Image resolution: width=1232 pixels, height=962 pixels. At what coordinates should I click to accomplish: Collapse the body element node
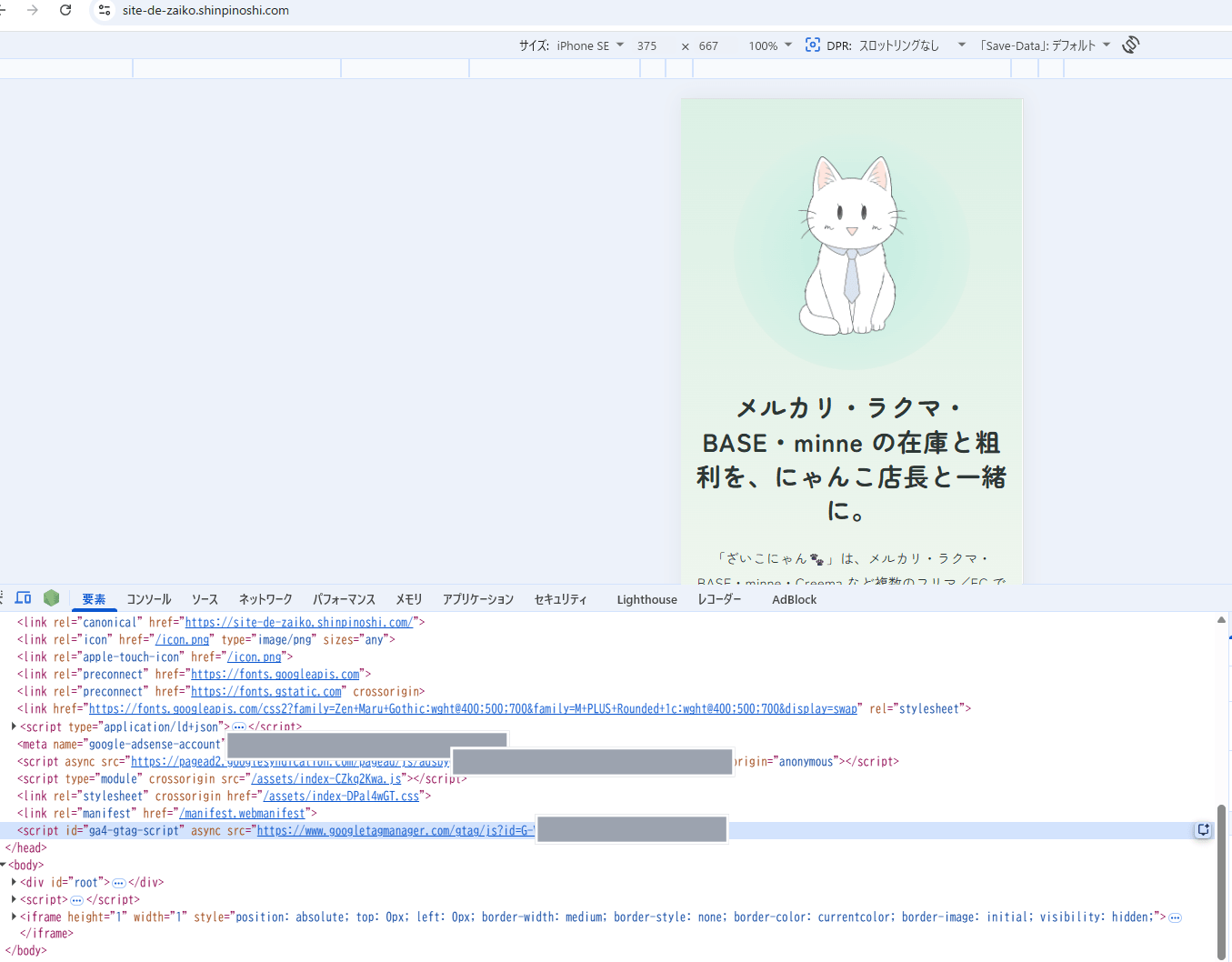coord(4,864)
